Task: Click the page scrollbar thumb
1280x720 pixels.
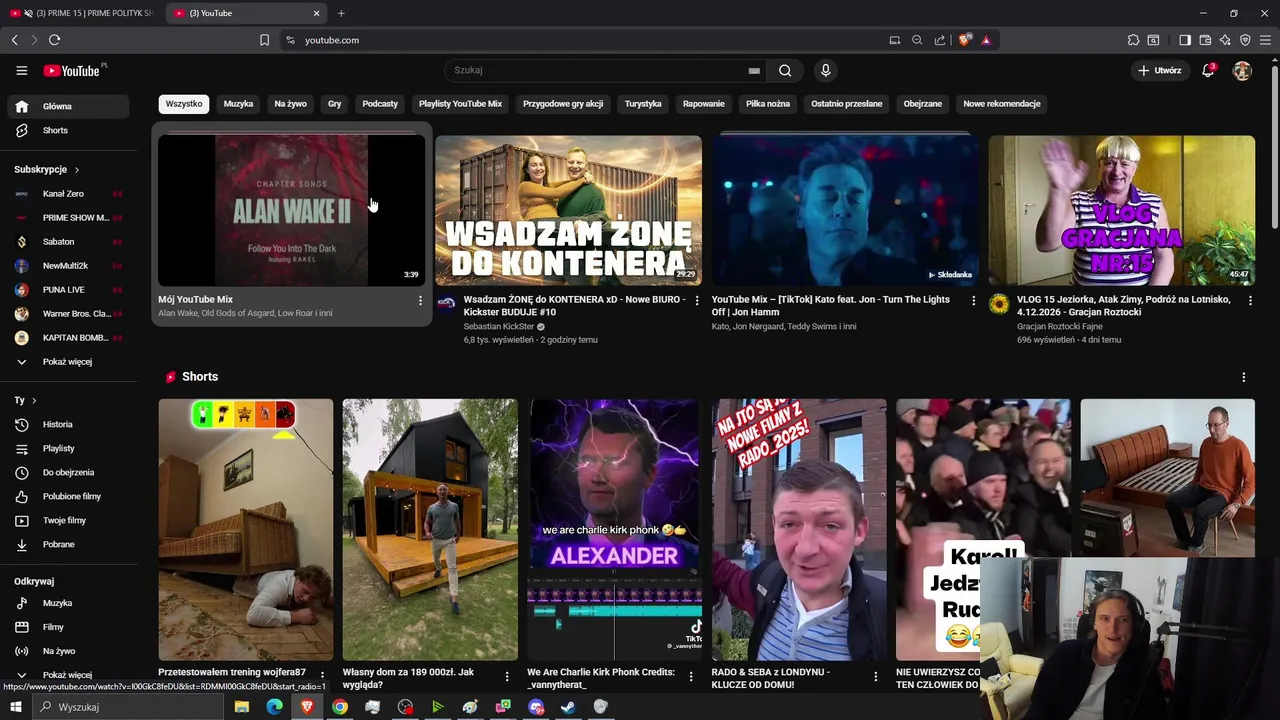Action: click(x=1274, y=145)
